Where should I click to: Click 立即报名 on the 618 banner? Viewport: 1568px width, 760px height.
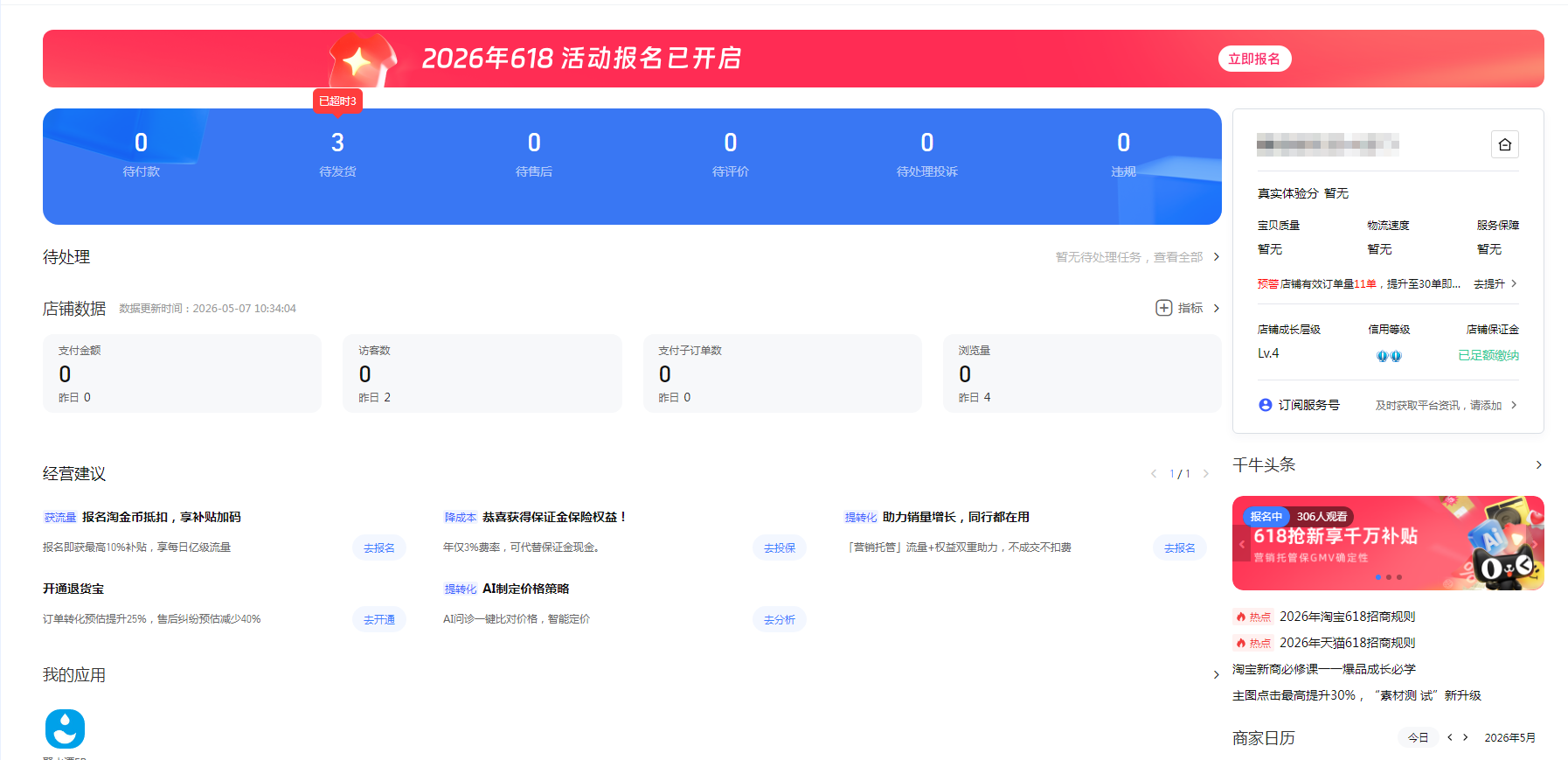coord(1254,59)
